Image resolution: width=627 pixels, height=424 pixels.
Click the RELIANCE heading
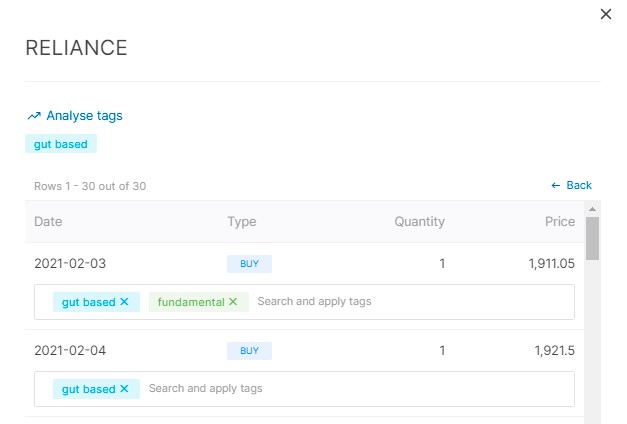point(76,48)
